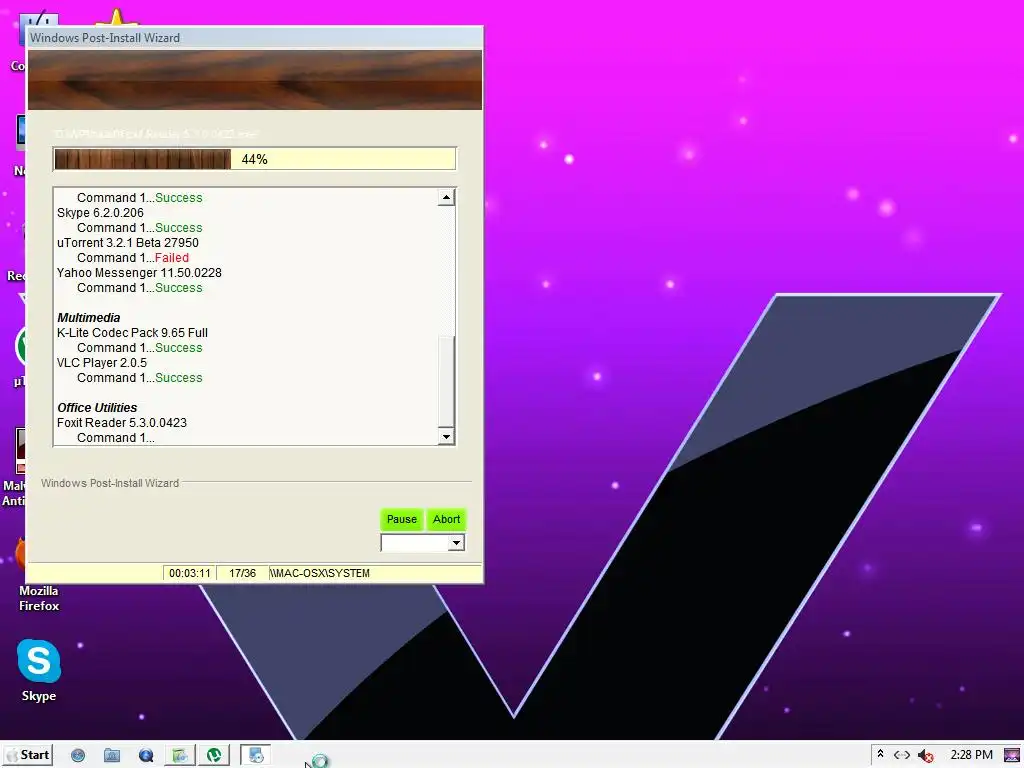Select the Post-Install Wizard taskbar button

255,756
